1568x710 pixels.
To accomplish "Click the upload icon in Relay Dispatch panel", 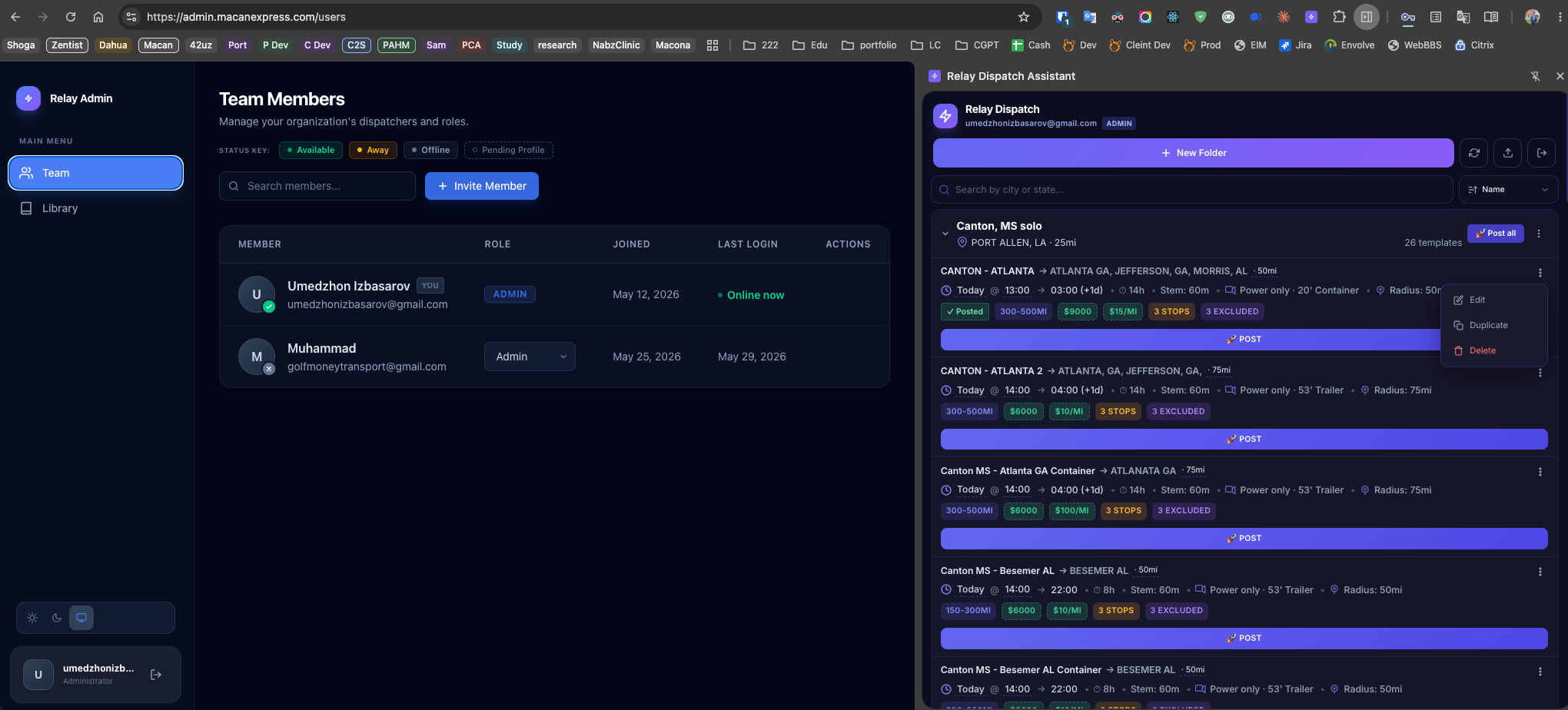I will point(1508,153).
